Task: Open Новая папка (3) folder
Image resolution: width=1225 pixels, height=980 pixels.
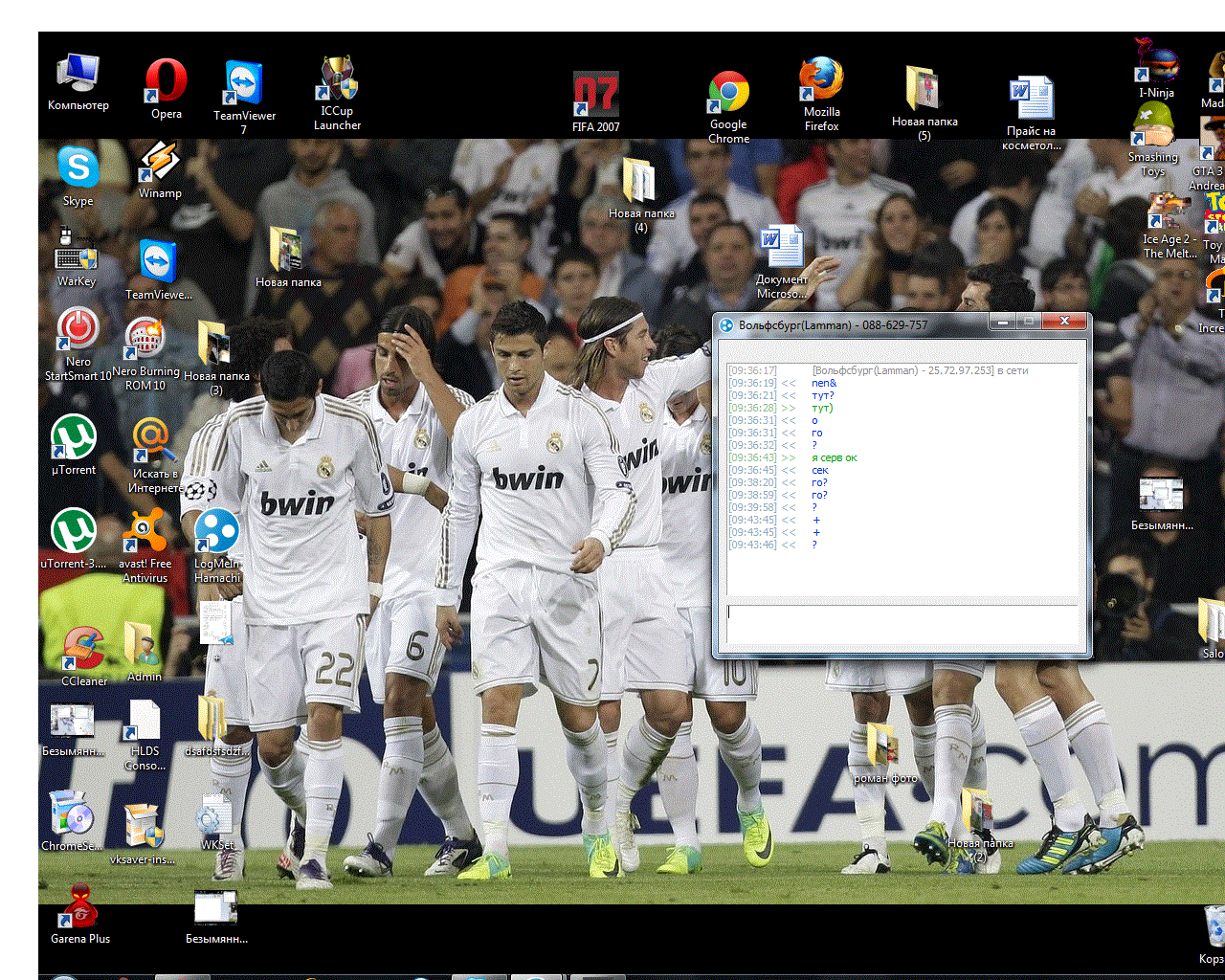Action: click(x=216, y=358)
